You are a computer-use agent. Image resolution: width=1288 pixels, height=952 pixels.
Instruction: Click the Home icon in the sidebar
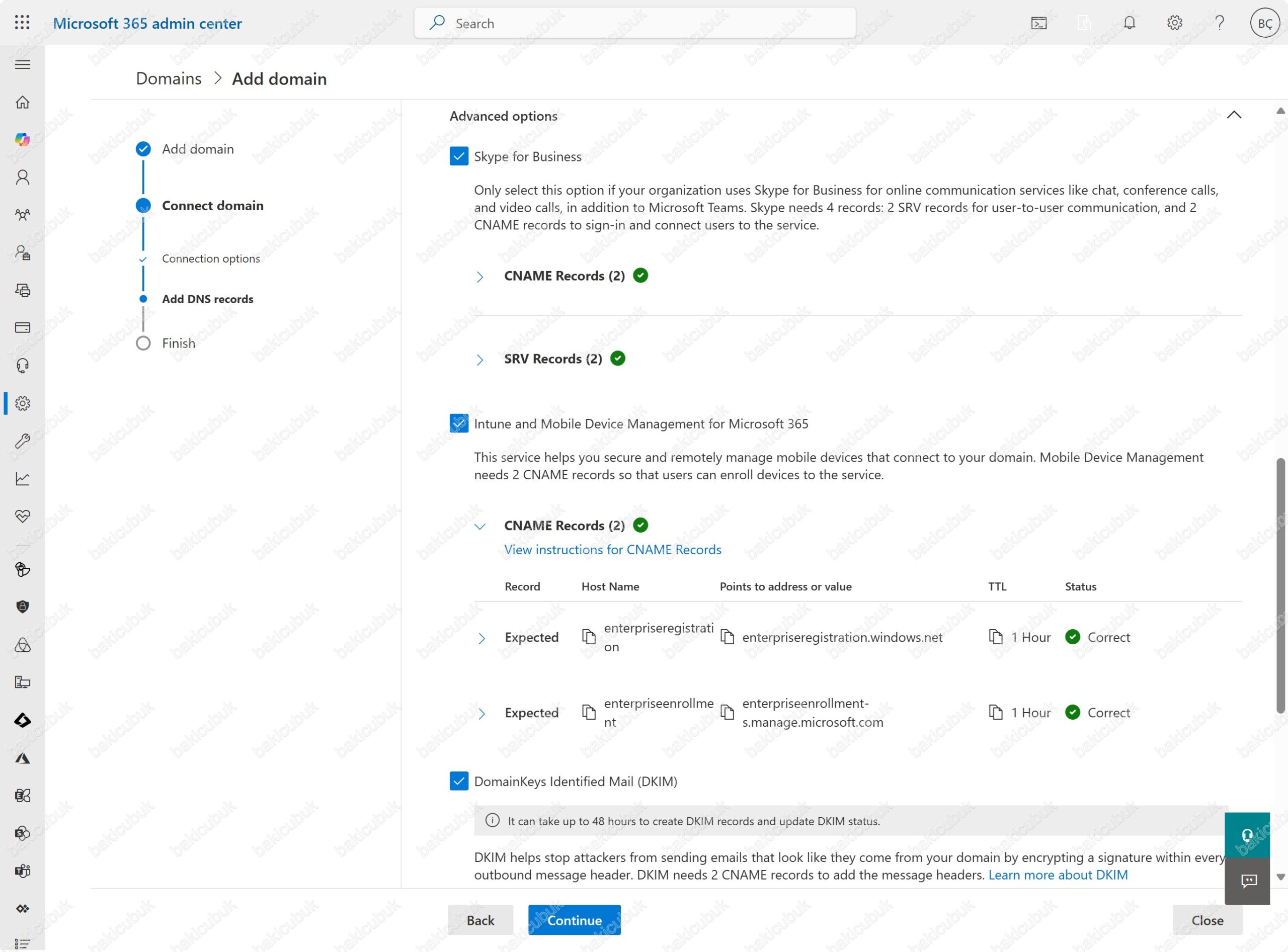tap(23, 102)
